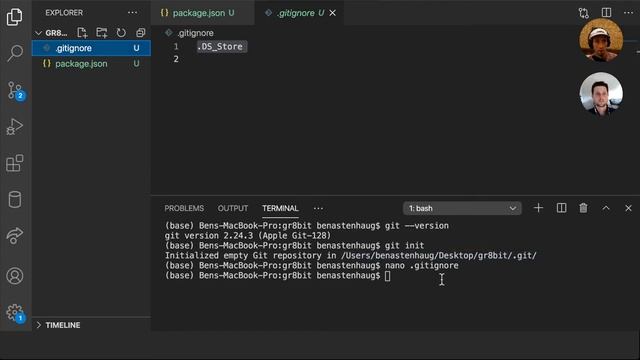Create a new file in Explorer
640x360 pixels.
[x=82, y=33]
